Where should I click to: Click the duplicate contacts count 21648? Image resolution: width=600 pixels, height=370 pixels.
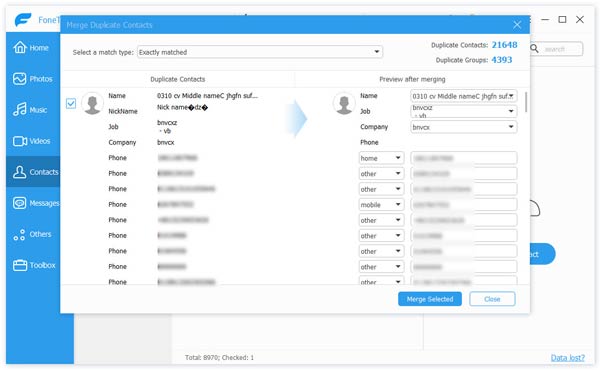[x=504, y=45]
